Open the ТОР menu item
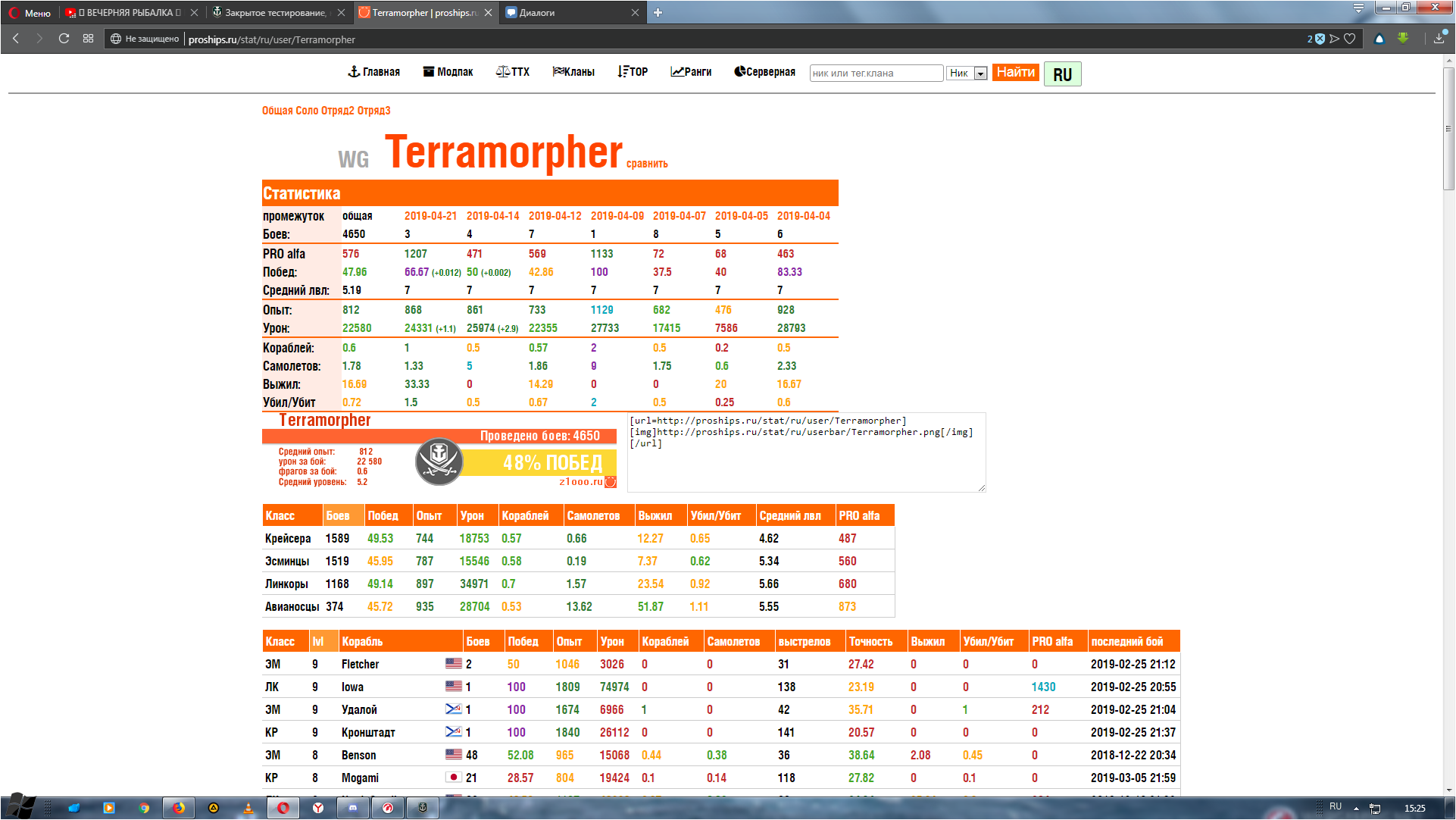This screenshot has width=1456, height=820. coord(633,72)
